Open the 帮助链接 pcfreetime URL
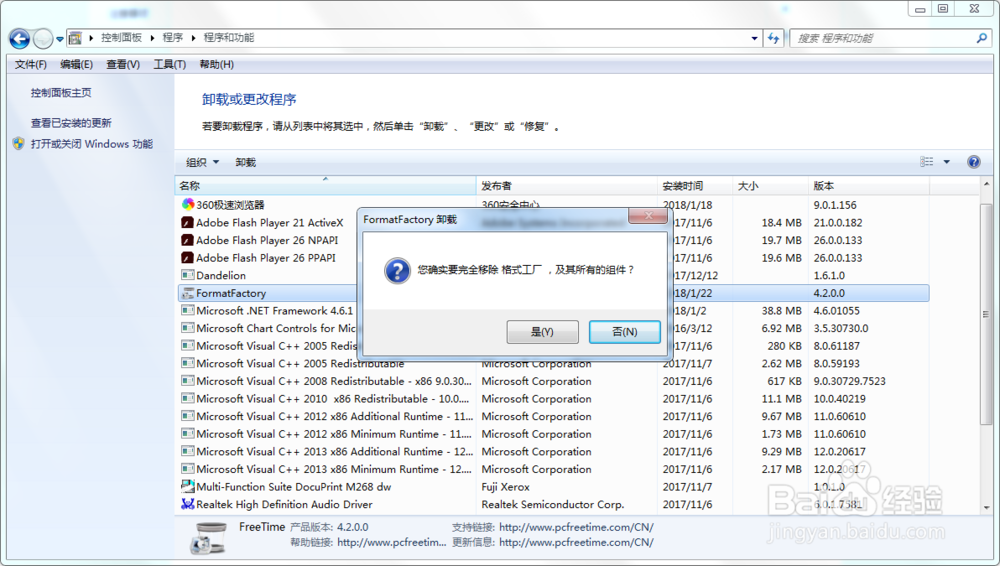Viewport: 1000px width, 566px height. point(392,542)
